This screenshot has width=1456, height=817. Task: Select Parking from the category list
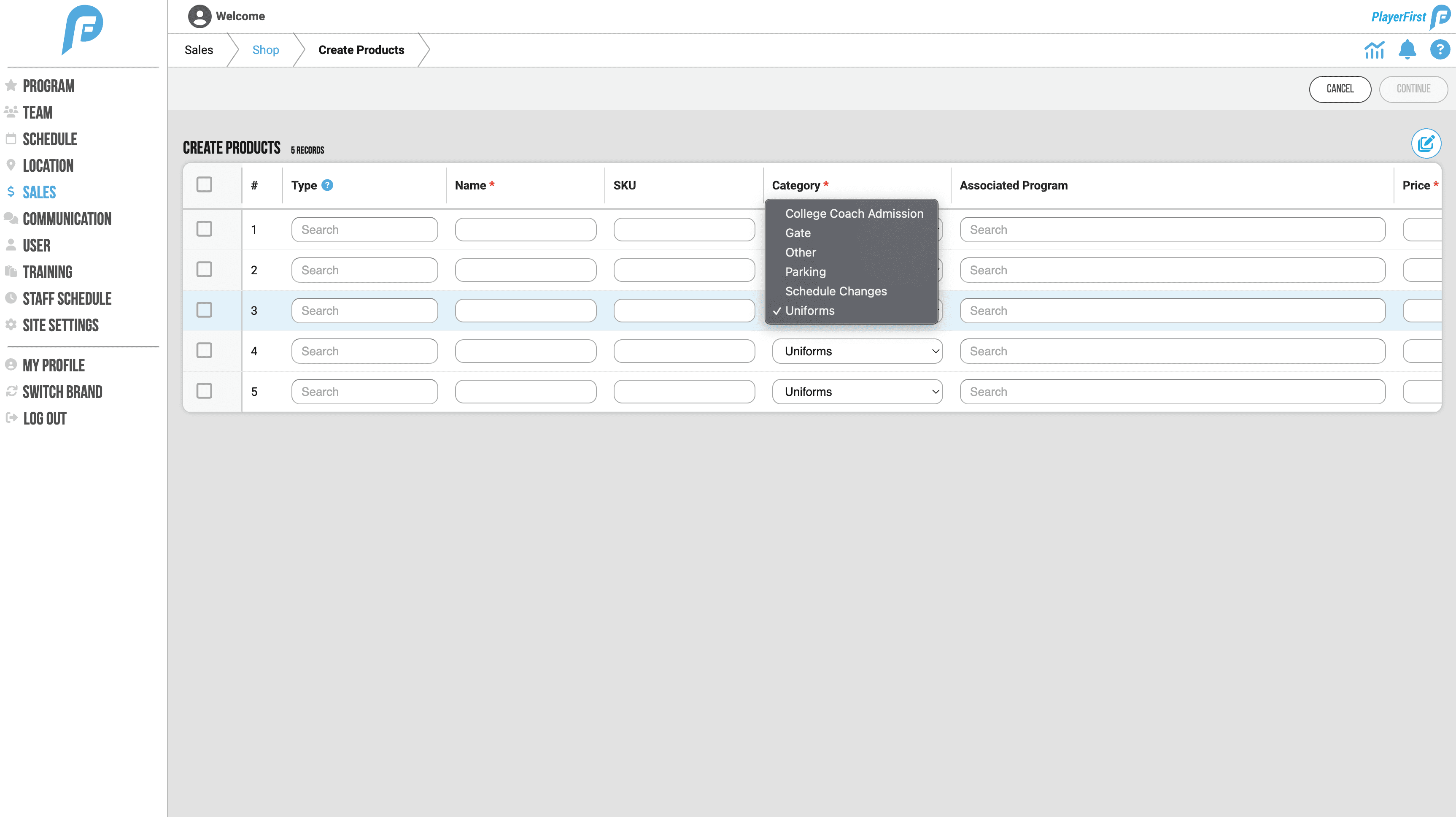(805, 272)
